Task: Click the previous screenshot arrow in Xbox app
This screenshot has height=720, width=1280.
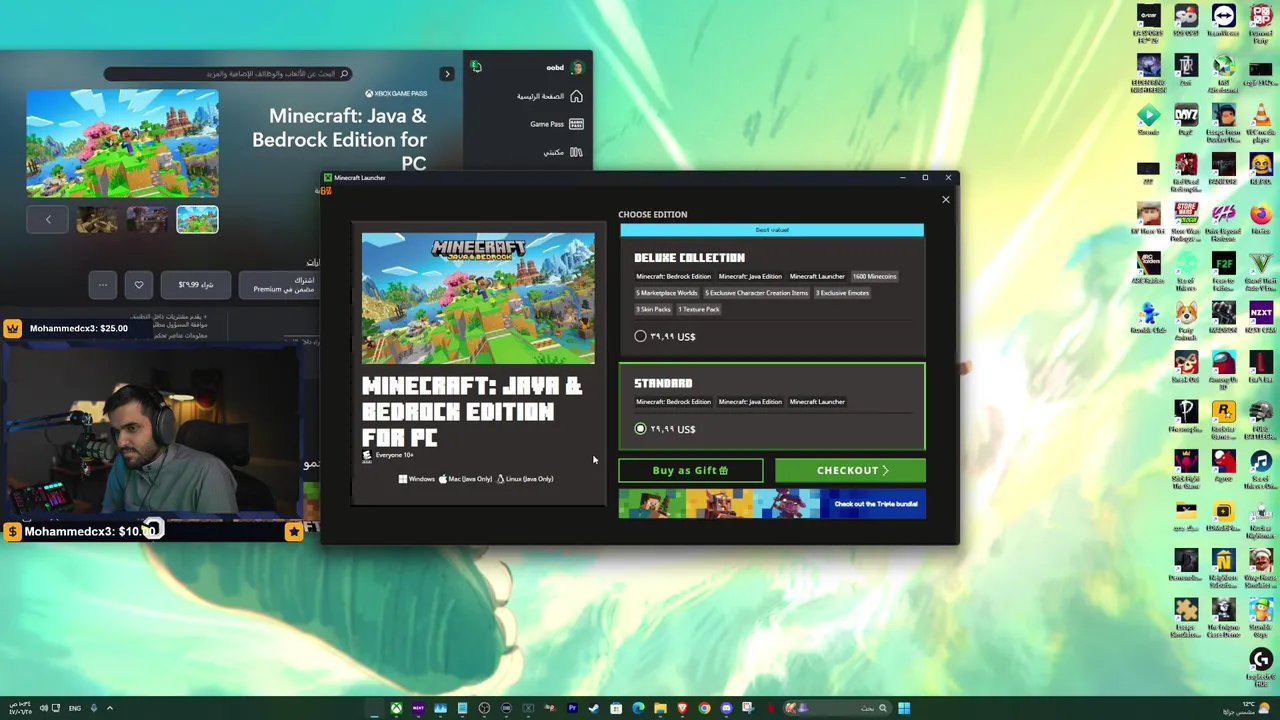Action: (x=47, y=219)
